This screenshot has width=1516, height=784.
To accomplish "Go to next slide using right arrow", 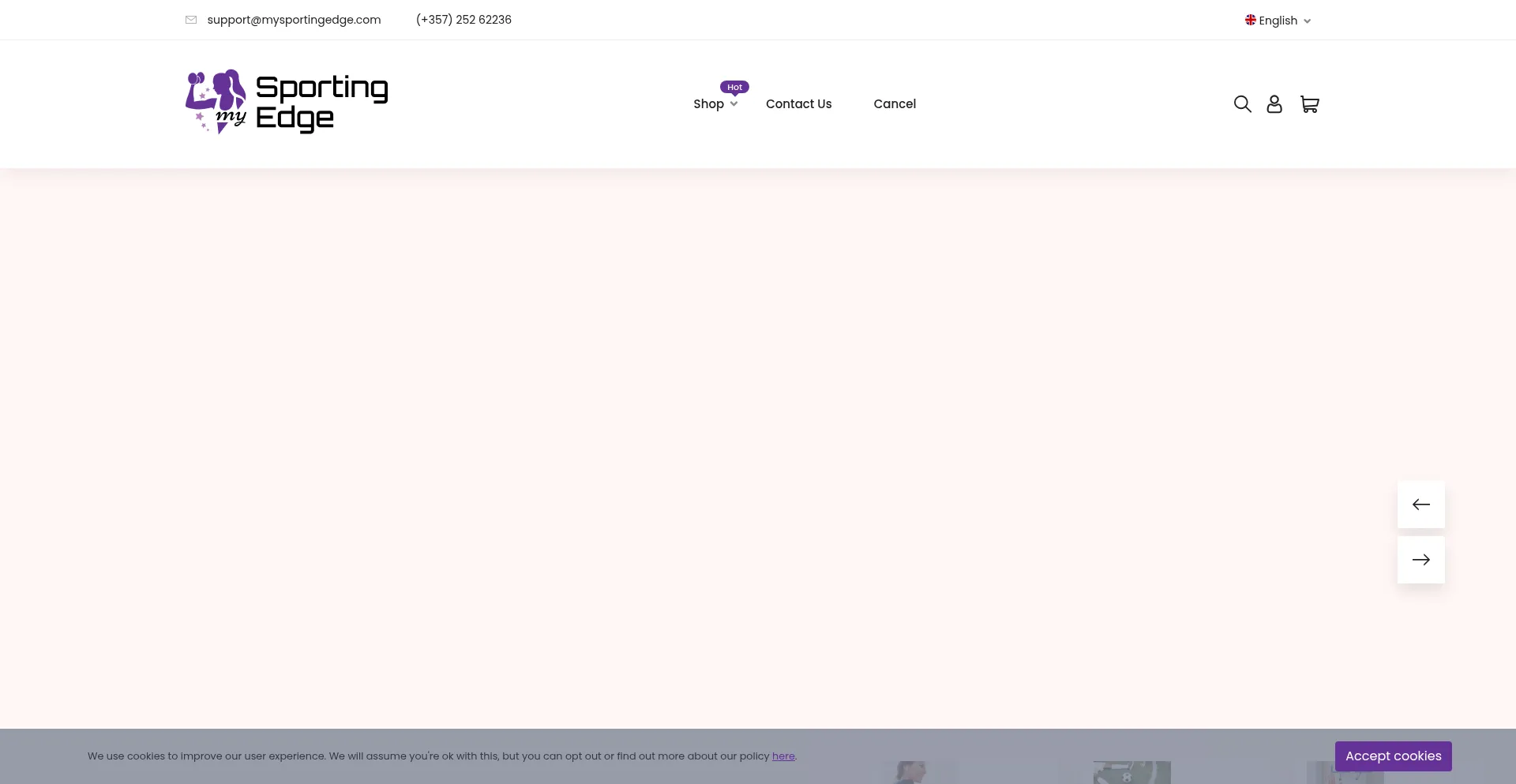I will [1420, 559].
